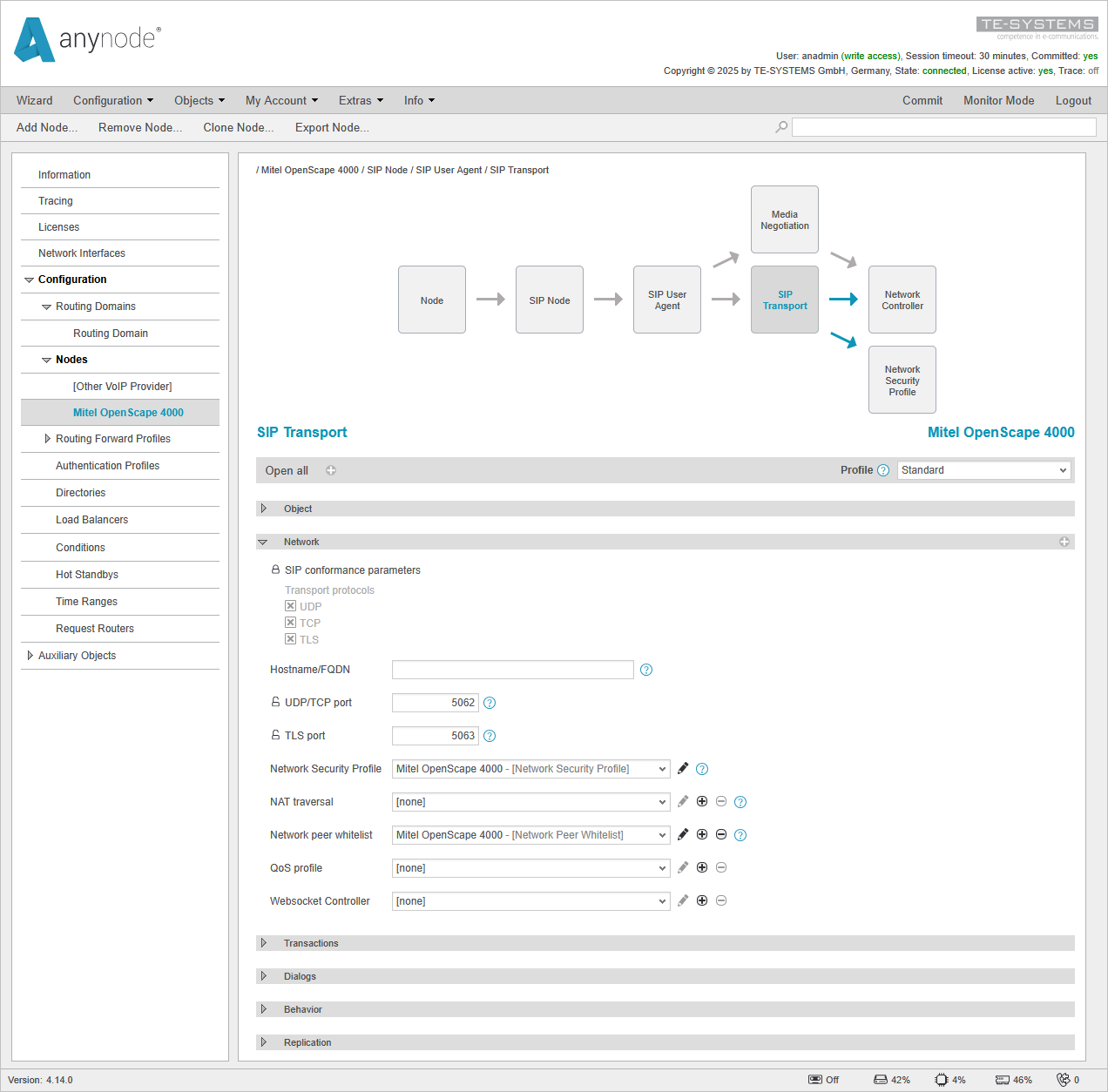Viewport: 1108px width, 1092px height.
Task: Click inside the search input field
Action: coord(943,126)
